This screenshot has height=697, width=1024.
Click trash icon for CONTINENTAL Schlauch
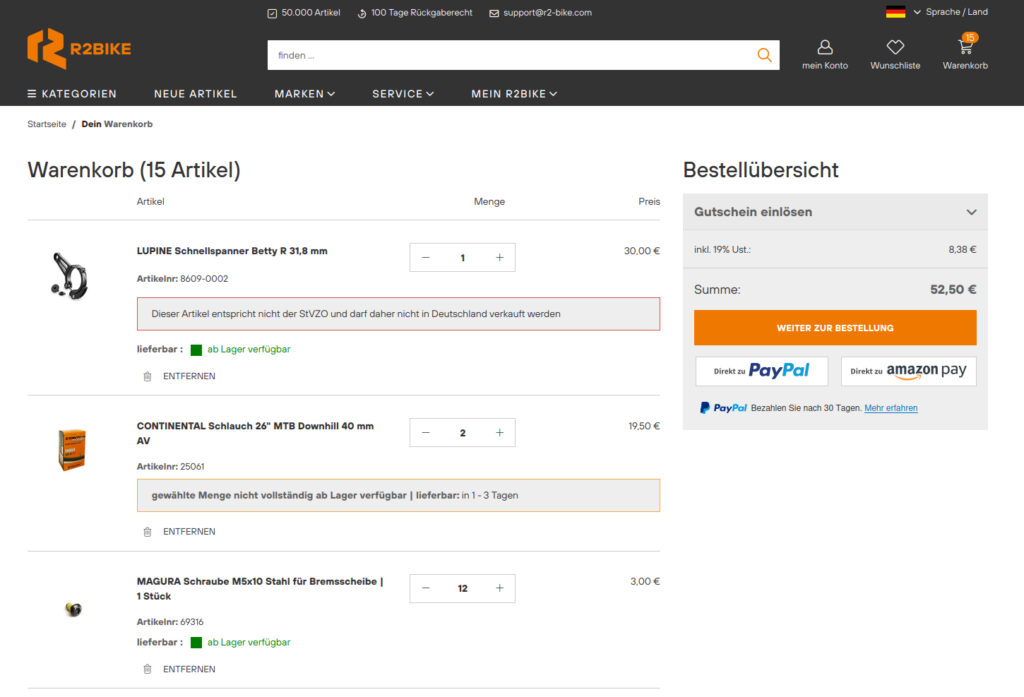click(148, 532)
